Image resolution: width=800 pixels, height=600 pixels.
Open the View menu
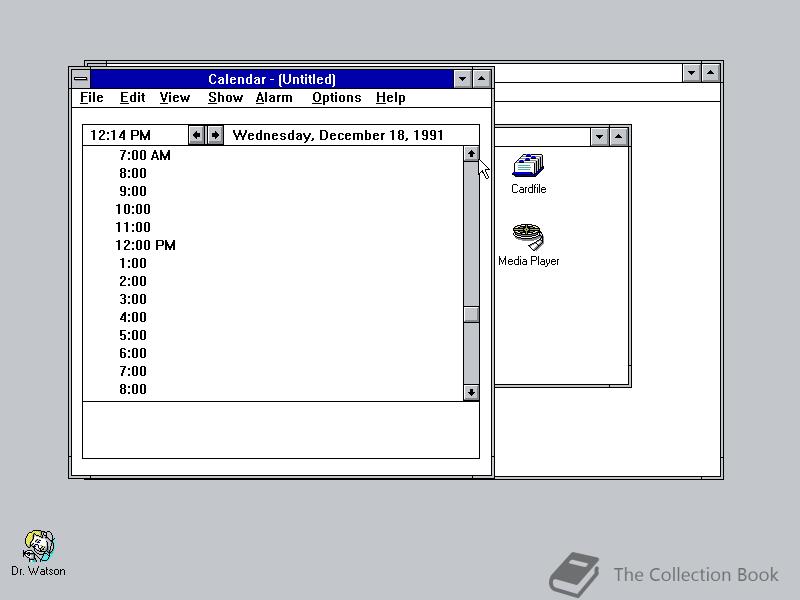coord(174,97)
